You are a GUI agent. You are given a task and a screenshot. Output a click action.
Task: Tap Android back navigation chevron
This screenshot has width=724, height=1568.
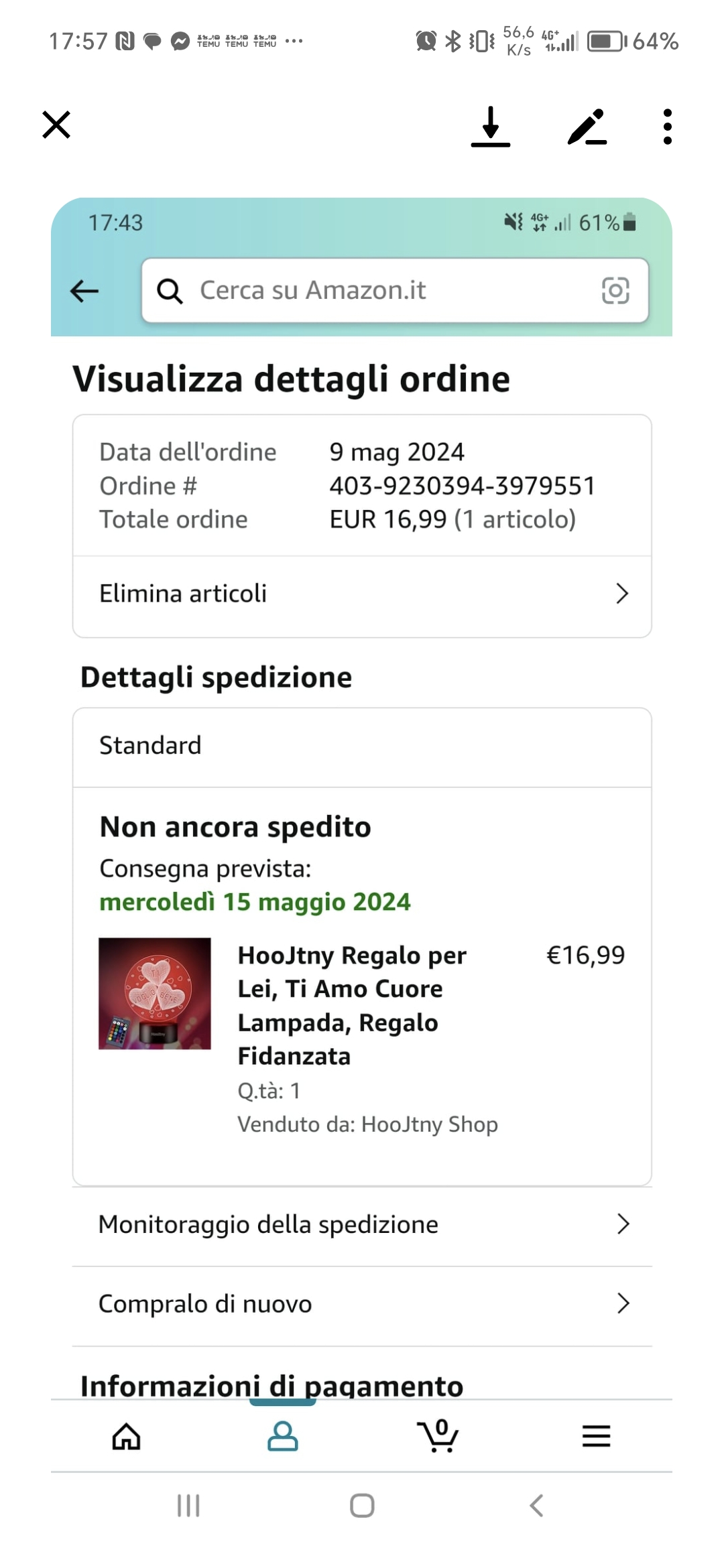[x=536, y=1506]
